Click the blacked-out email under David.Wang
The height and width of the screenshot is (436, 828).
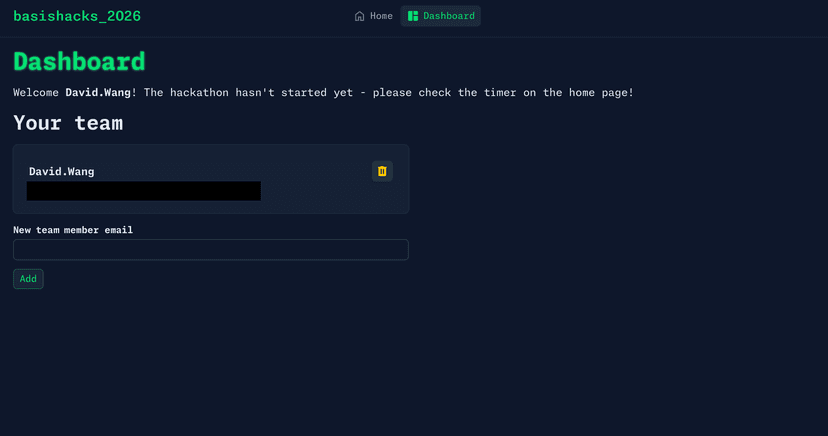144,191
